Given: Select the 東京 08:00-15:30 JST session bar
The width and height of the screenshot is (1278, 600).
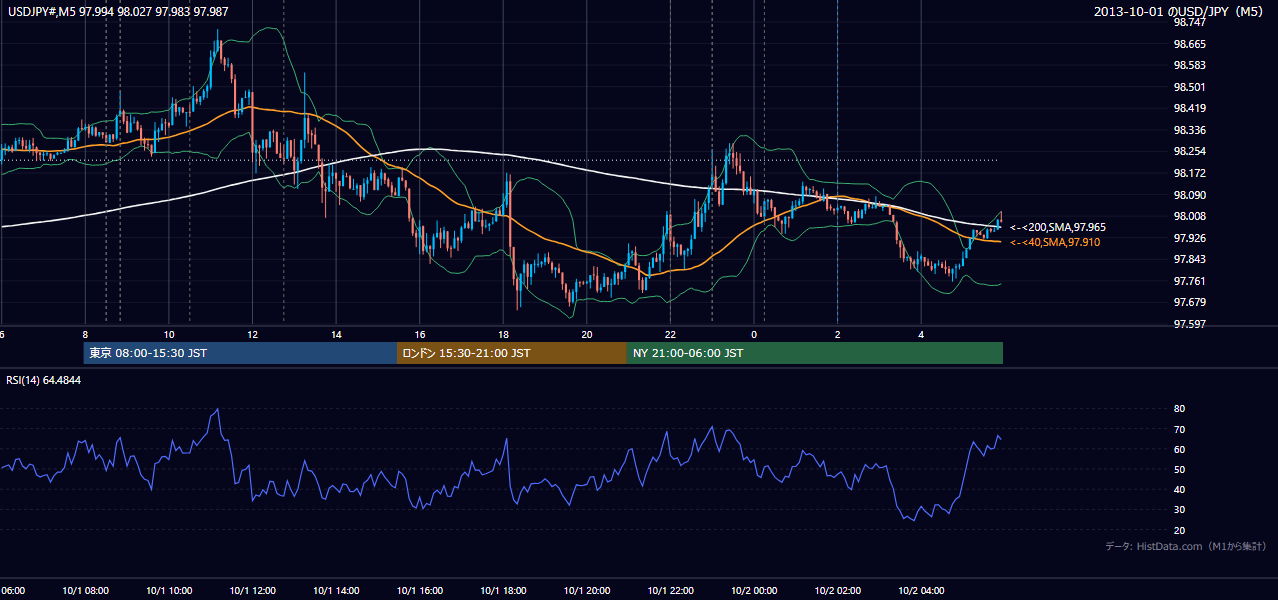Looking at the screenshot, I should [240, 353].
